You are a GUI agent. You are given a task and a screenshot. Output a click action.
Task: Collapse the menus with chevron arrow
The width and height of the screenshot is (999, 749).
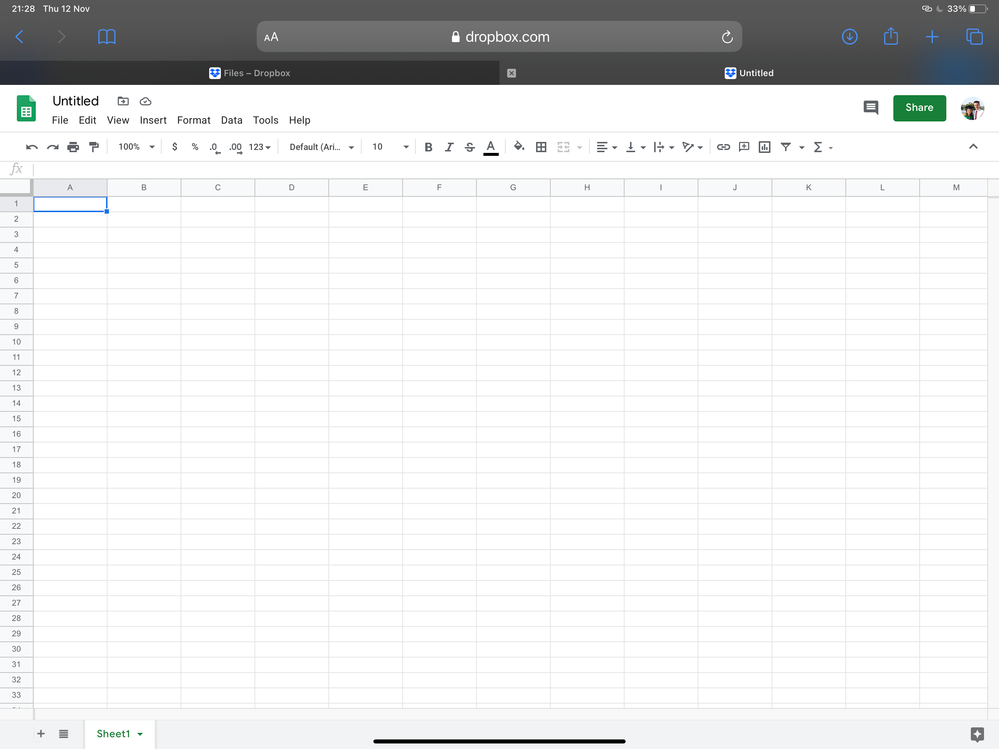973,146
